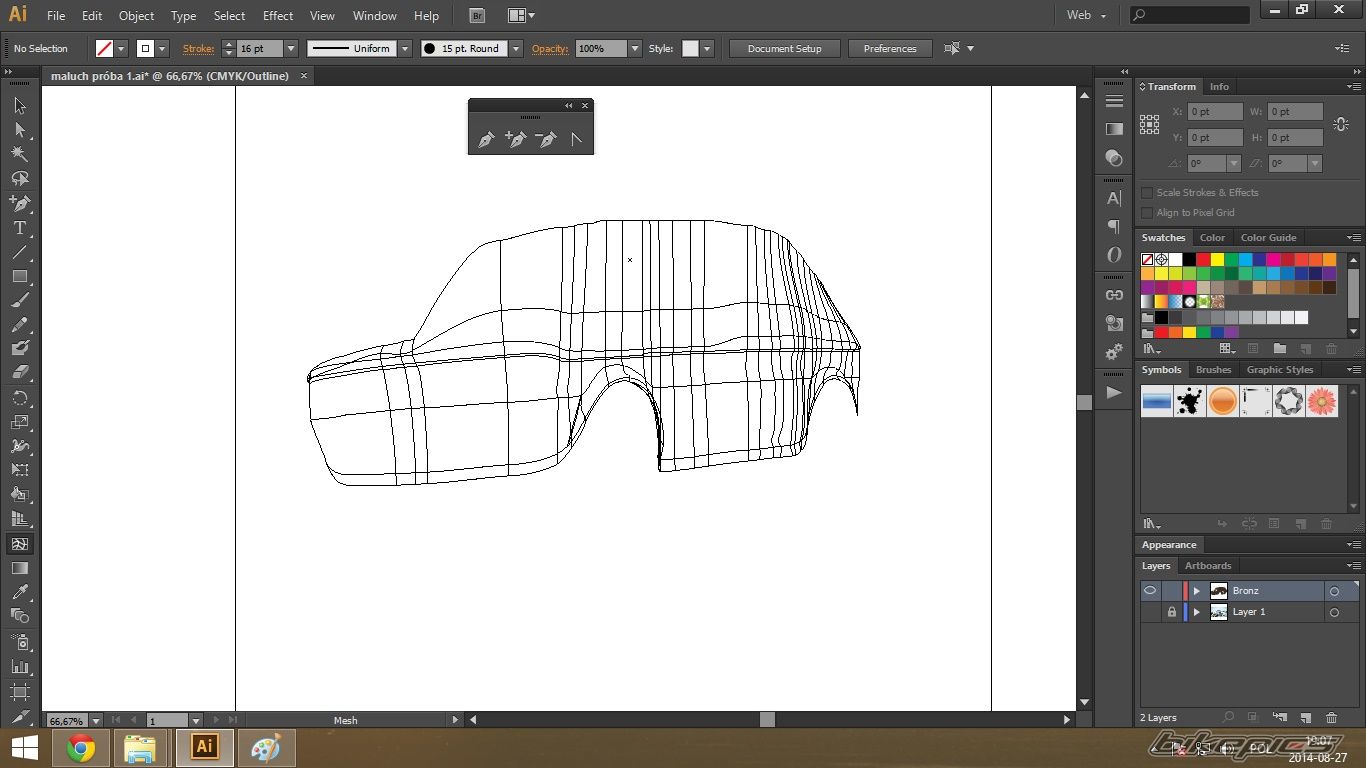This screenshot has height=768, width=1366.
Task: Select the None swatch with red slash
Action: [1147, 260]
